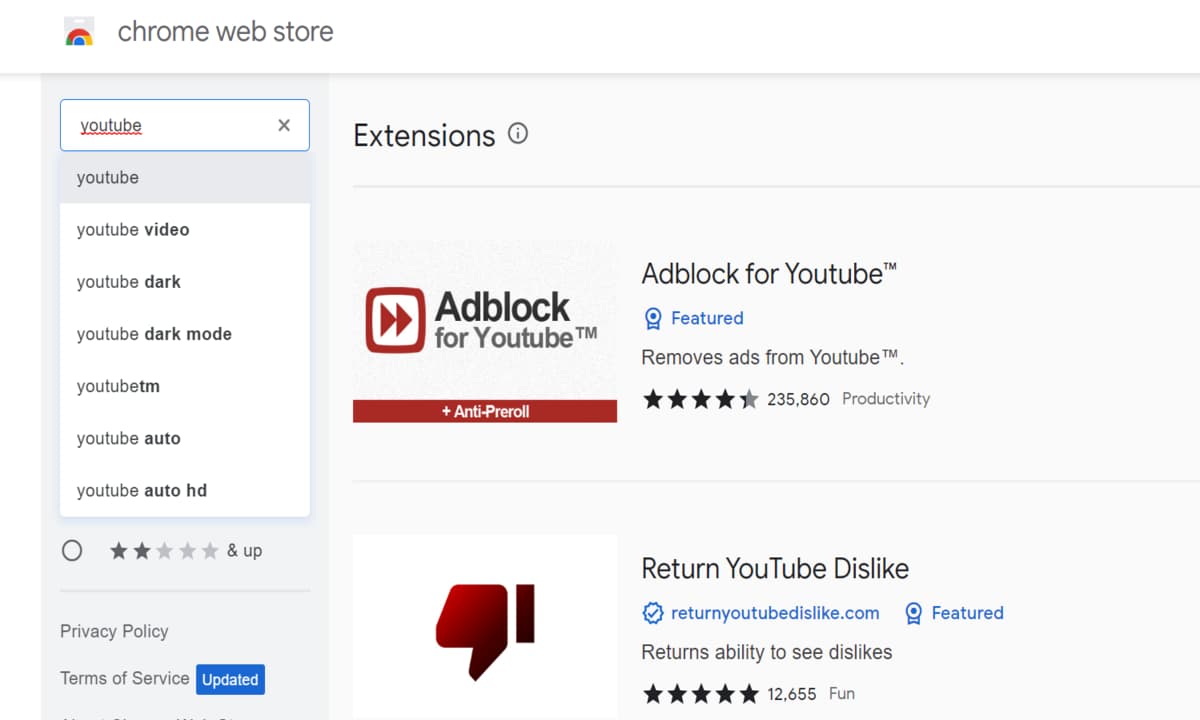
Task: Choose the youtube auto hd suggestion
Action: 139,490
